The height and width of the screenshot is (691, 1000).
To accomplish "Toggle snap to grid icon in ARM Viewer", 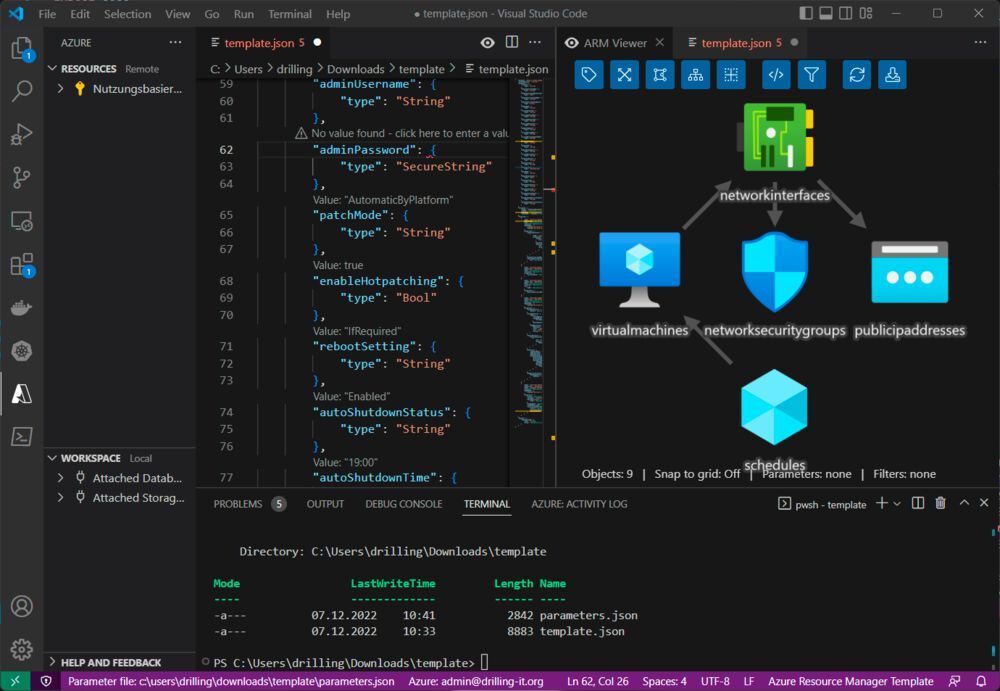I will [x=731, y=75].
